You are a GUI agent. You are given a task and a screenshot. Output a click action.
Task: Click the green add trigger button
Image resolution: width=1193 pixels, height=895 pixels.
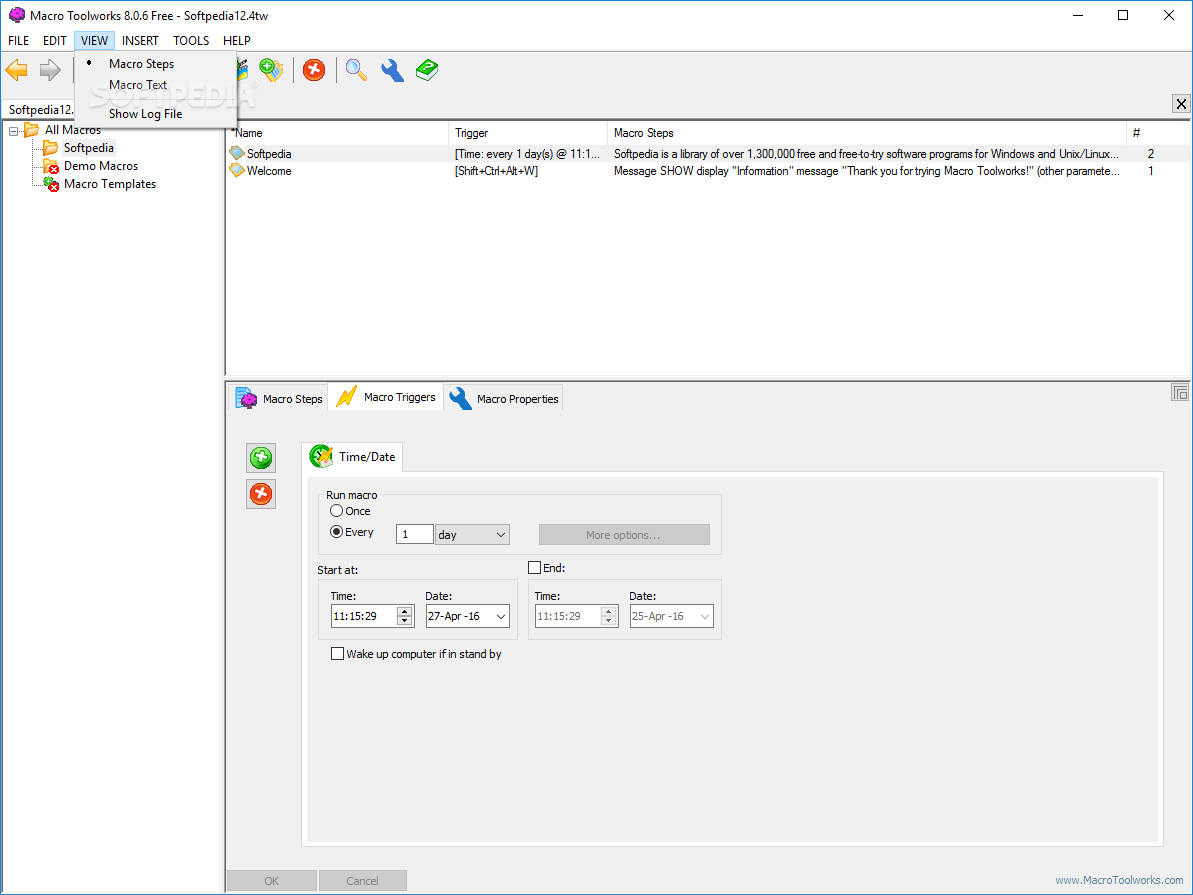(x=261, y=457)
